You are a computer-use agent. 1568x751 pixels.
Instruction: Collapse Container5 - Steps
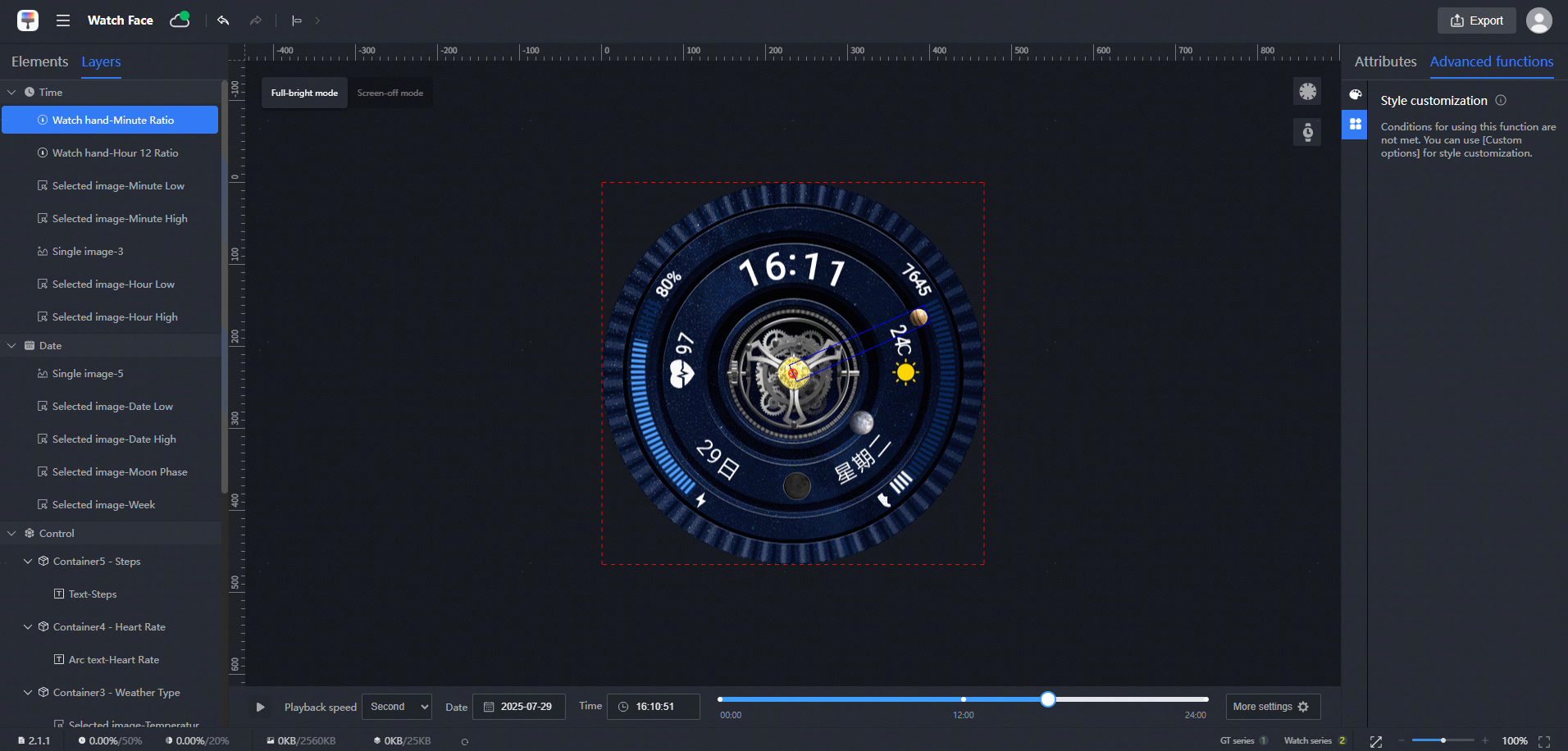[28, 562]
